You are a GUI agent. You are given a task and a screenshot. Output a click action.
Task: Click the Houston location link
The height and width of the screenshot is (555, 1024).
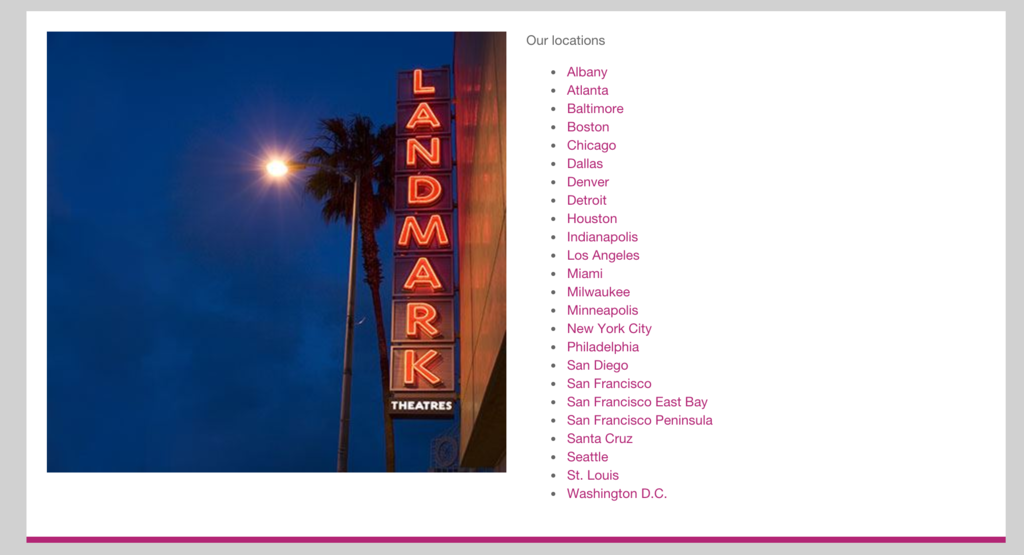pyautogui.click(x=591, y=219)
